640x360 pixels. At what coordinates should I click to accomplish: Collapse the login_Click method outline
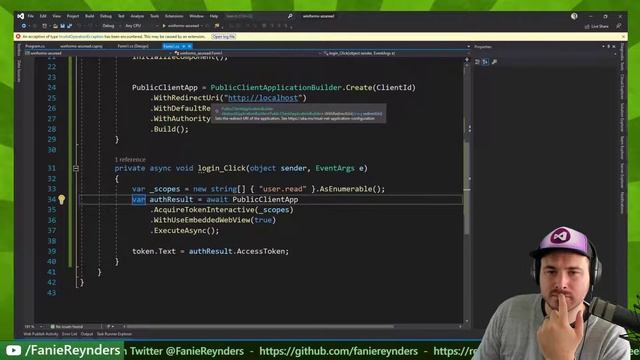pyautogui.click(x=76, y=168)
